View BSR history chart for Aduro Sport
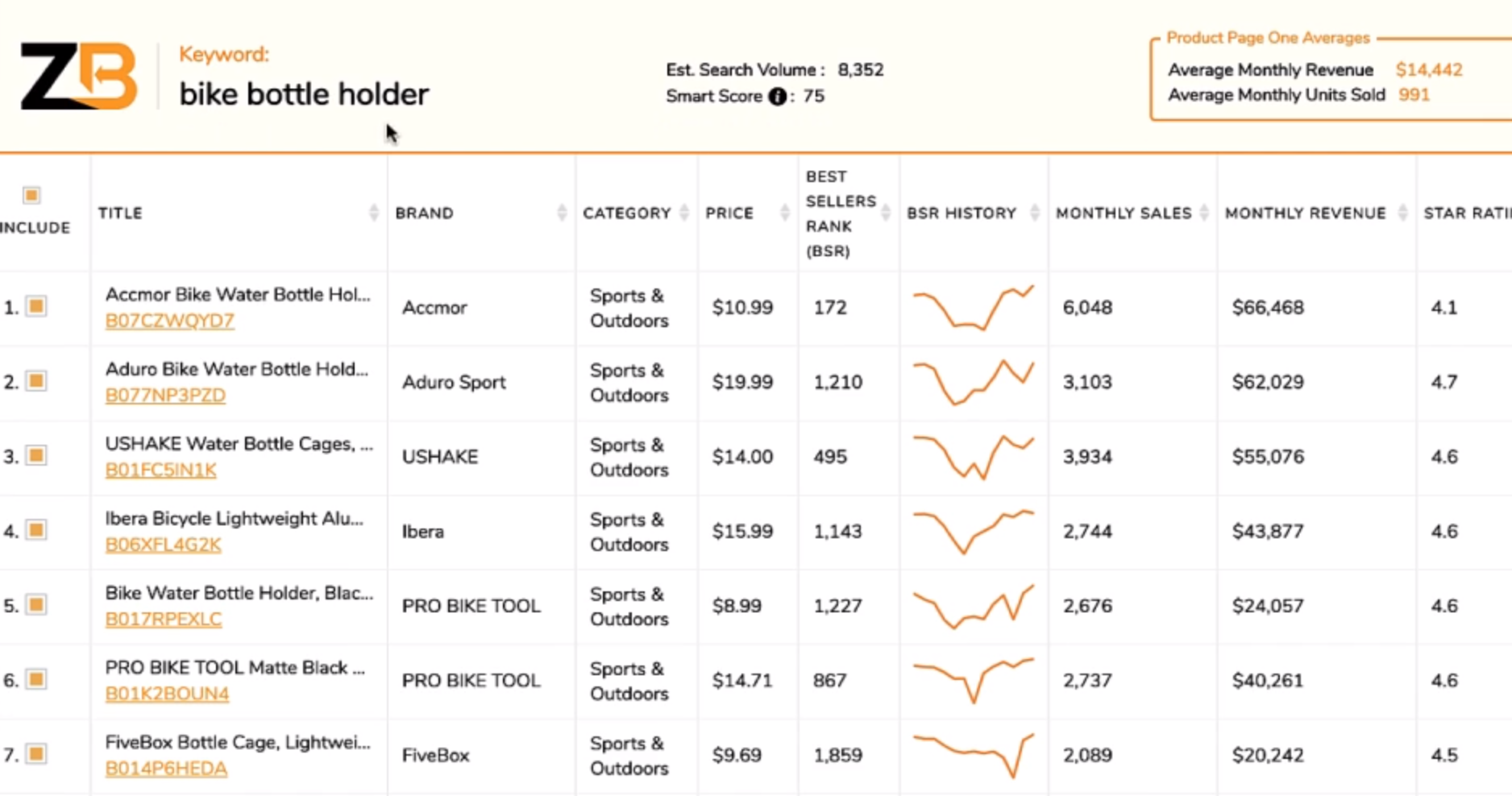Viewport: 1512px width, 796px height. coord(973,382)
